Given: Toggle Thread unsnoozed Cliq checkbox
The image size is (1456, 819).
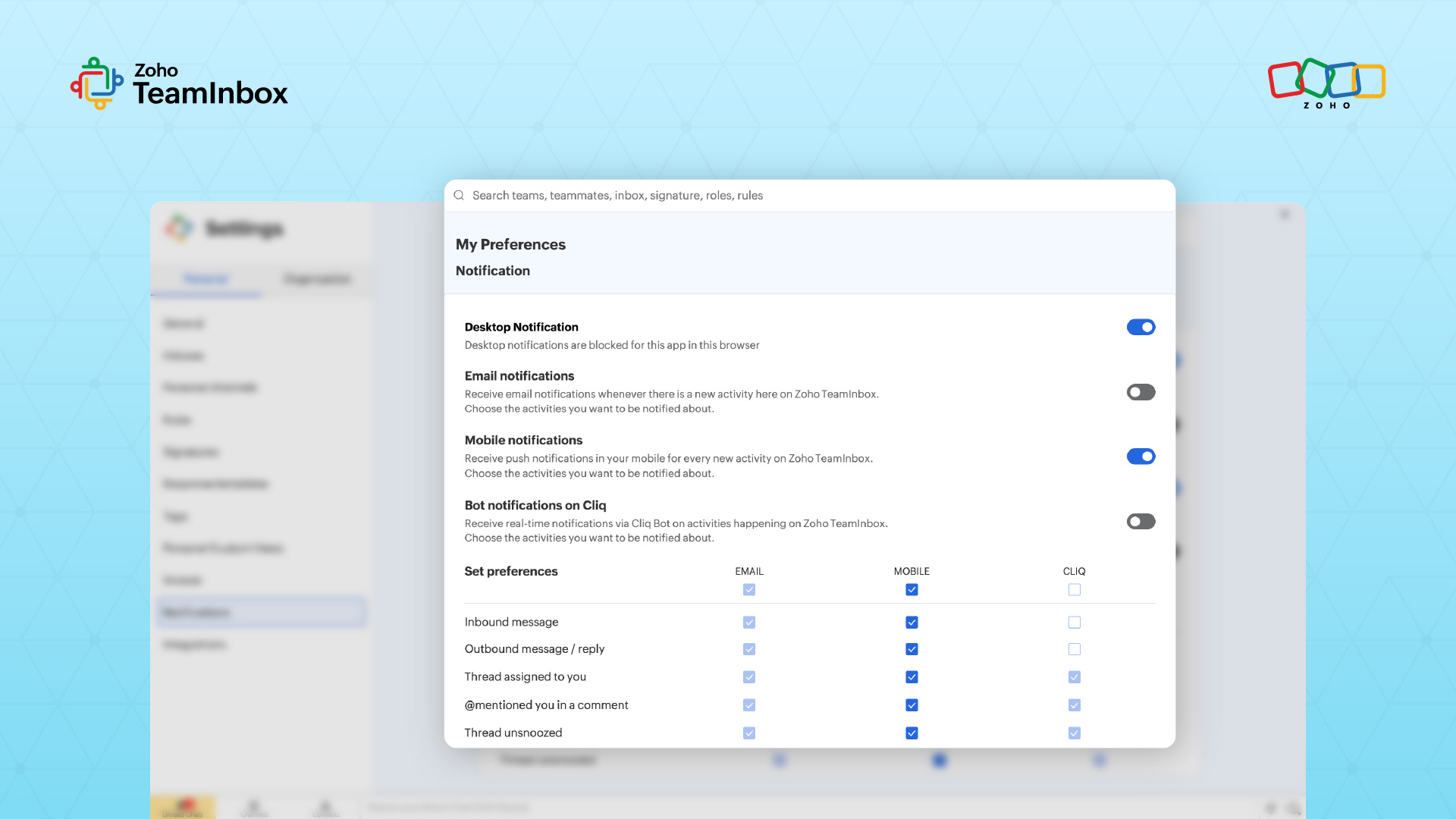Looking at the screenshot, I should [1074, 733].
